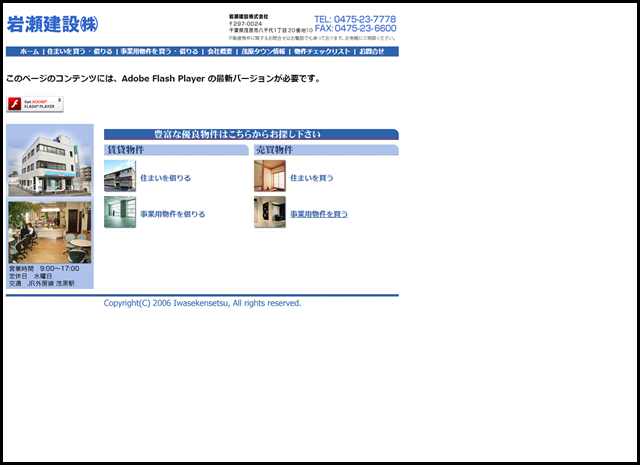
Task: Open お問合せ contact nav item
Action: [371, 51]
